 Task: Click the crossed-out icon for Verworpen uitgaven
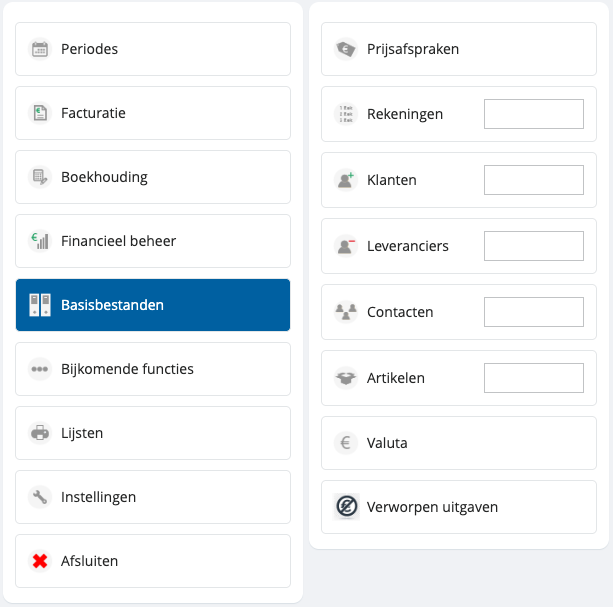click(x=346, y=507)
